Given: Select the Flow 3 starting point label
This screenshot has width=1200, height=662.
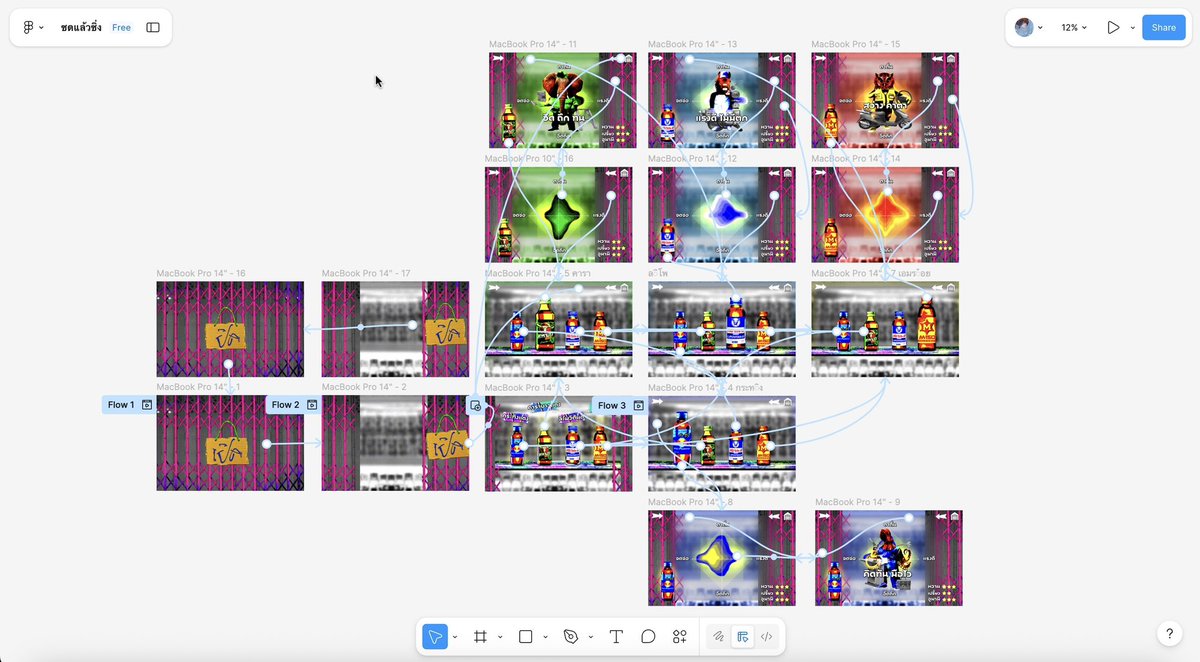Looking at the screenshot, I should (x=611, y=405).
